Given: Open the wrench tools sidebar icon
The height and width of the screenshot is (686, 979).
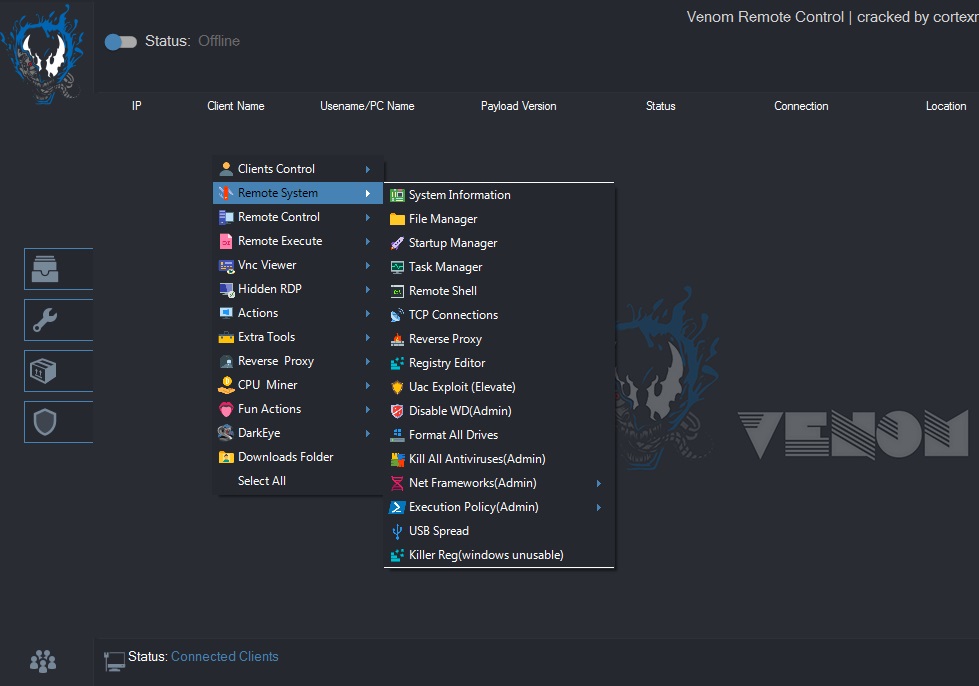Looking at the screenshot, I should tap(45, 320).
